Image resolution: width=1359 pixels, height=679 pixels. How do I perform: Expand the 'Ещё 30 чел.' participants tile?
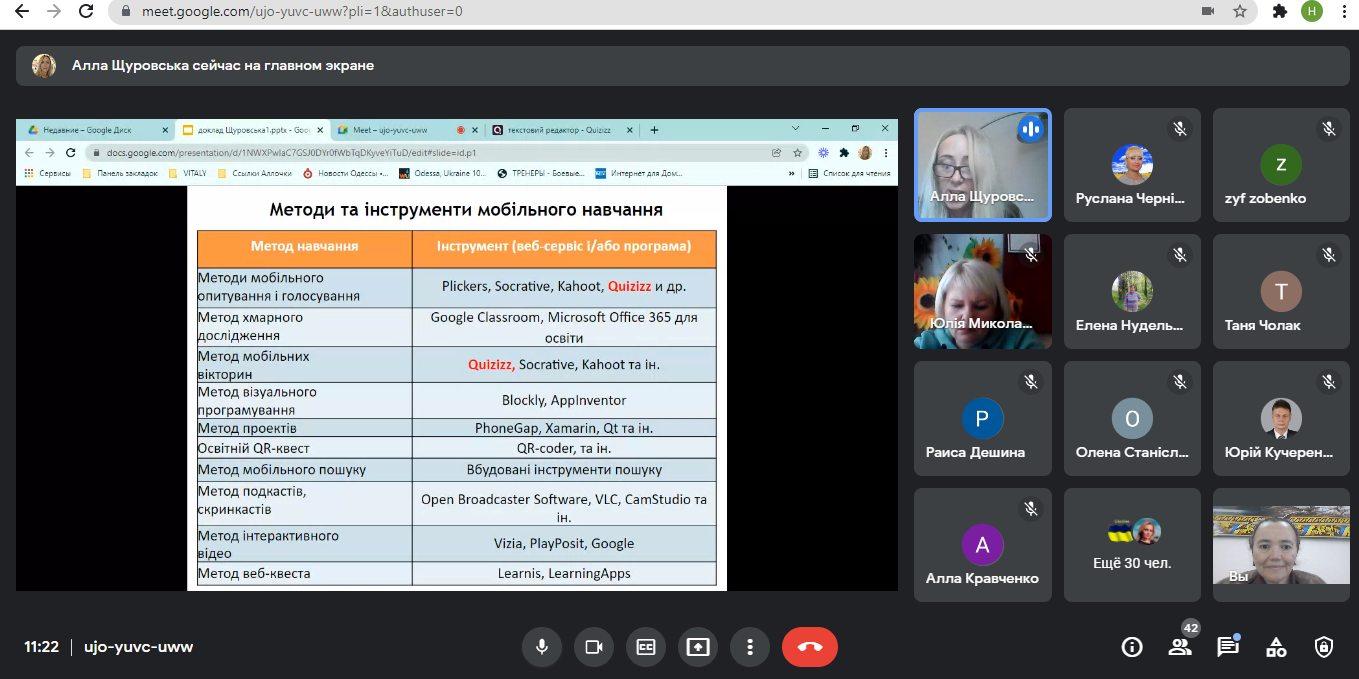(1132, 545)
